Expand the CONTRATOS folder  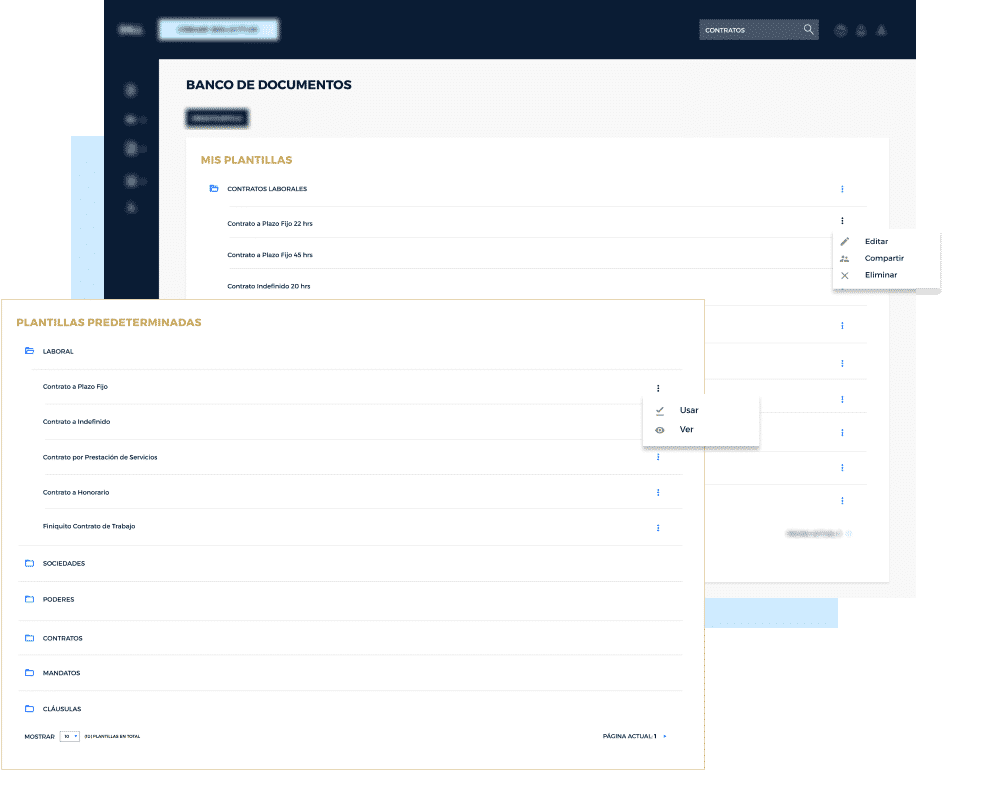[29, 638]
